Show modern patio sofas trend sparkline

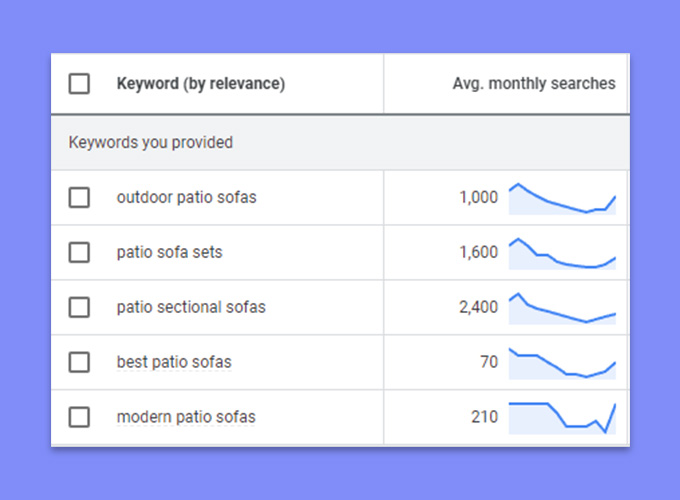(x=562, y=418)
